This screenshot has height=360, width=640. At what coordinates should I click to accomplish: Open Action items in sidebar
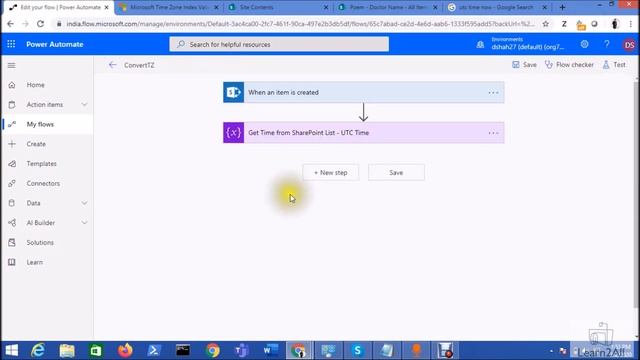click(x=45, y=104)
